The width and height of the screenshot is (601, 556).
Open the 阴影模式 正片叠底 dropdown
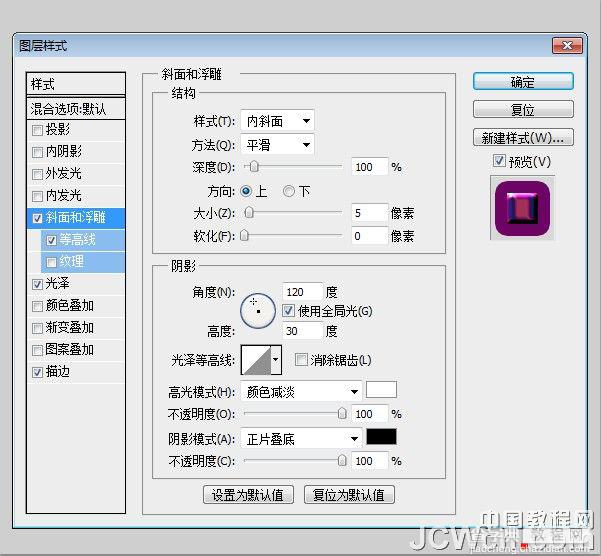pos(301,439)
